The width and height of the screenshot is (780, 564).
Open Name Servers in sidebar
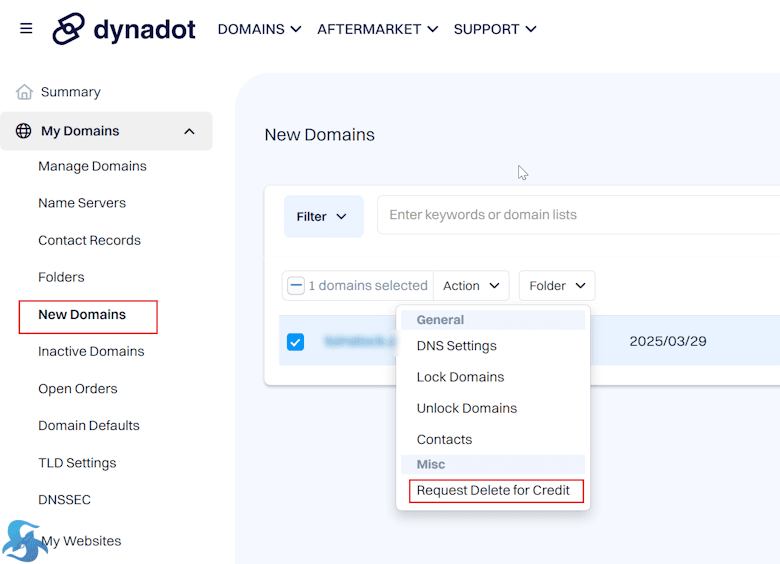click(82, 203)
